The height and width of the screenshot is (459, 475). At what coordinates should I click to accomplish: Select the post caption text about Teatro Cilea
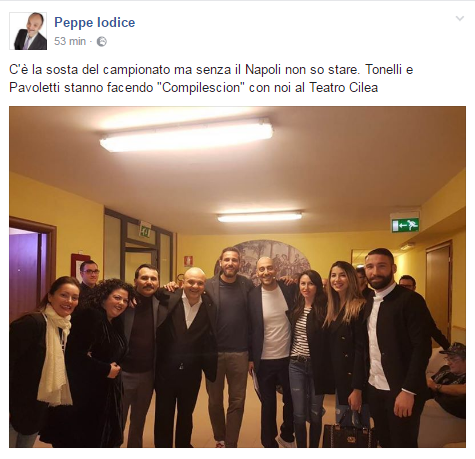(211, 79)
